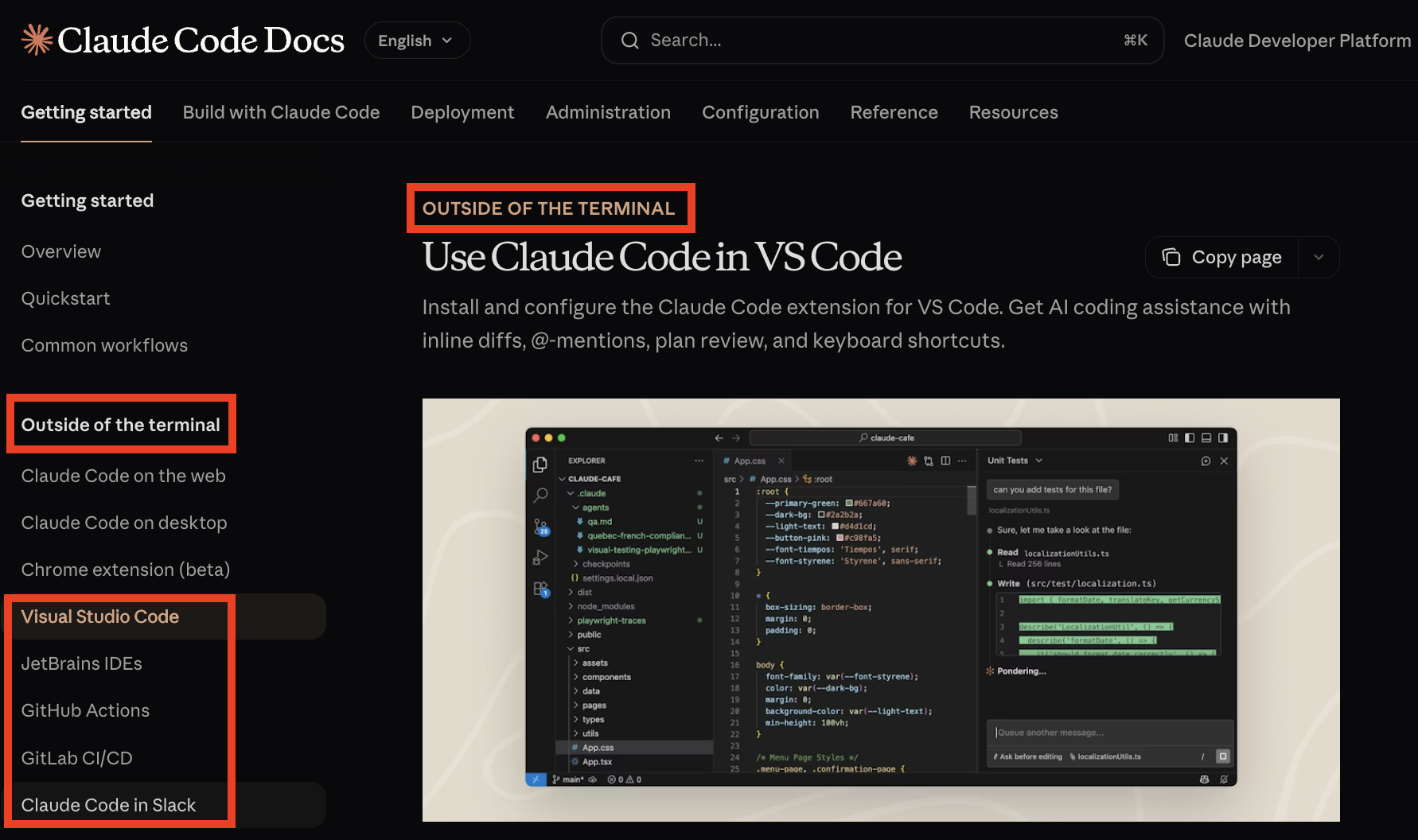This screenshot has height=840, width=1418.
Task: Click the docs Search input field
Action: (882, 41)
